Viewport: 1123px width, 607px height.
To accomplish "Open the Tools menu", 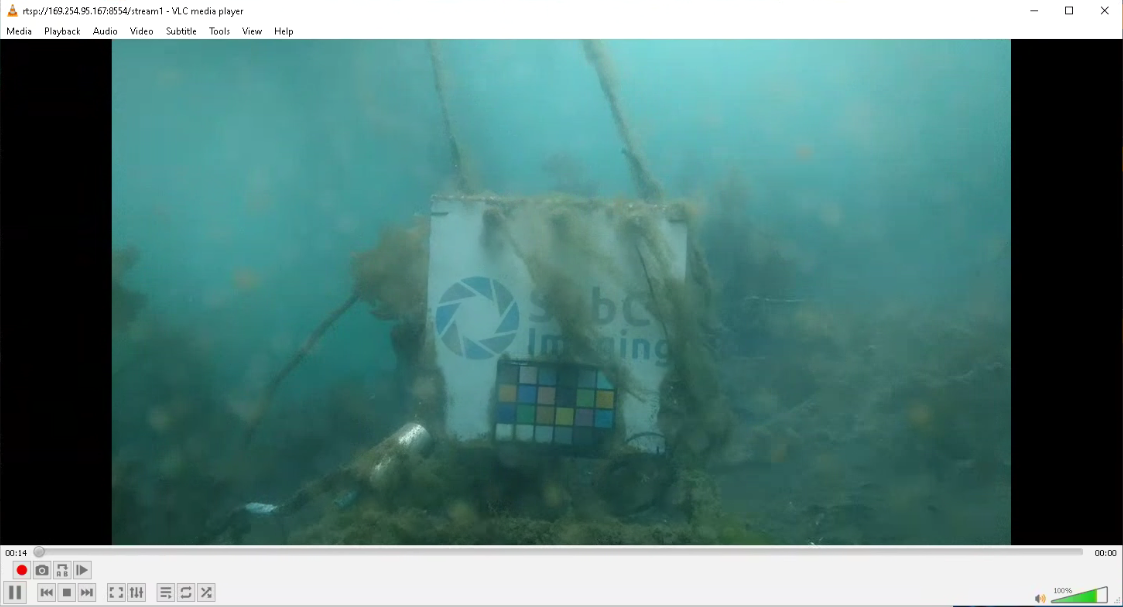I will 219,31.
